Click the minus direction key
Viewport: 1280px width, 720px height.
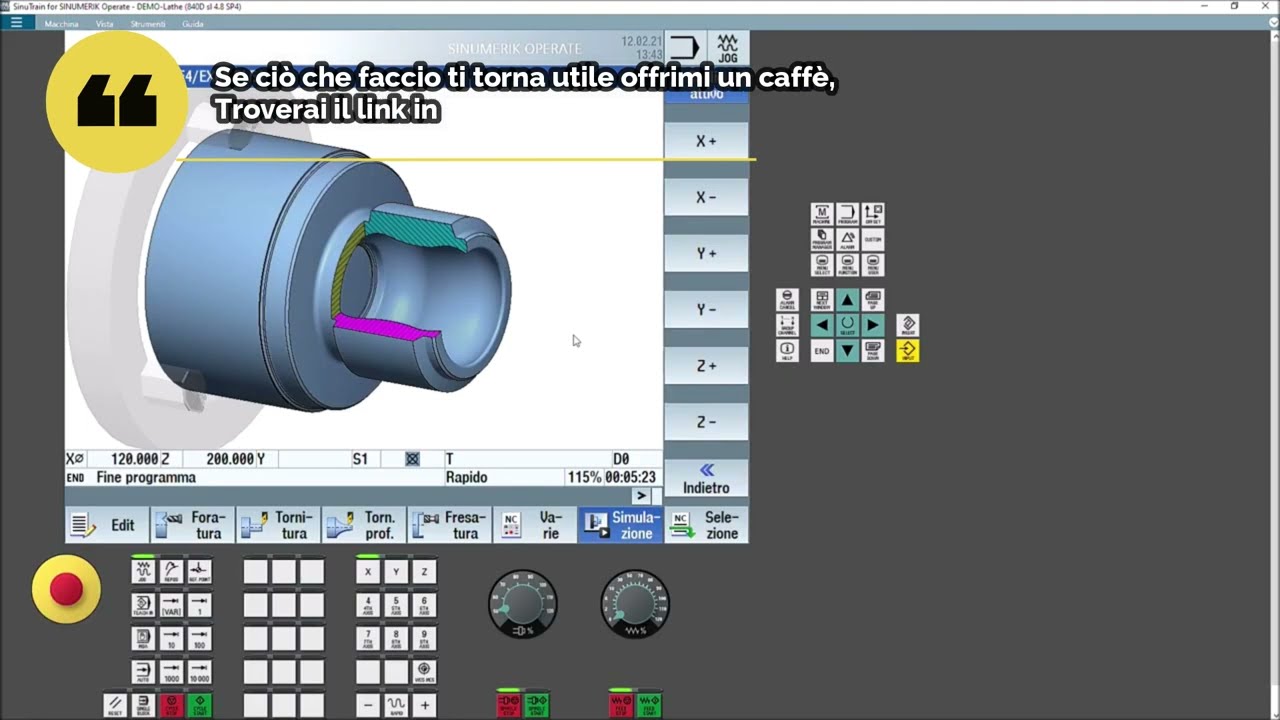[x=368, y=705]
